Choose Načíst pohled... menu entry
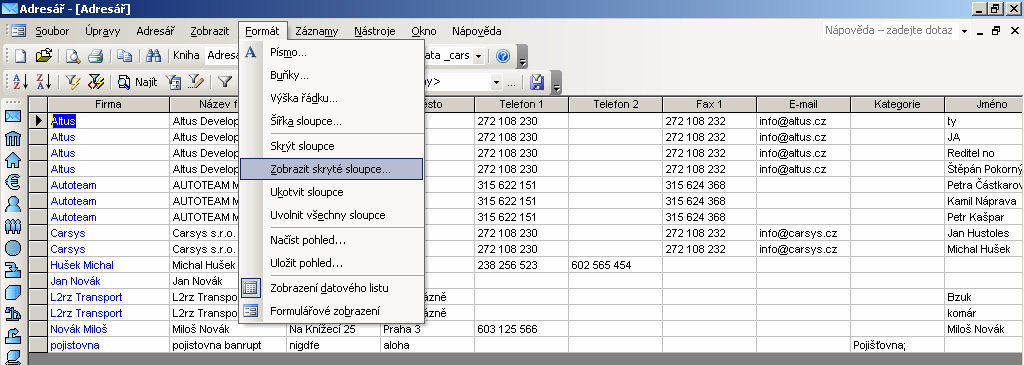 click(332, 240)
